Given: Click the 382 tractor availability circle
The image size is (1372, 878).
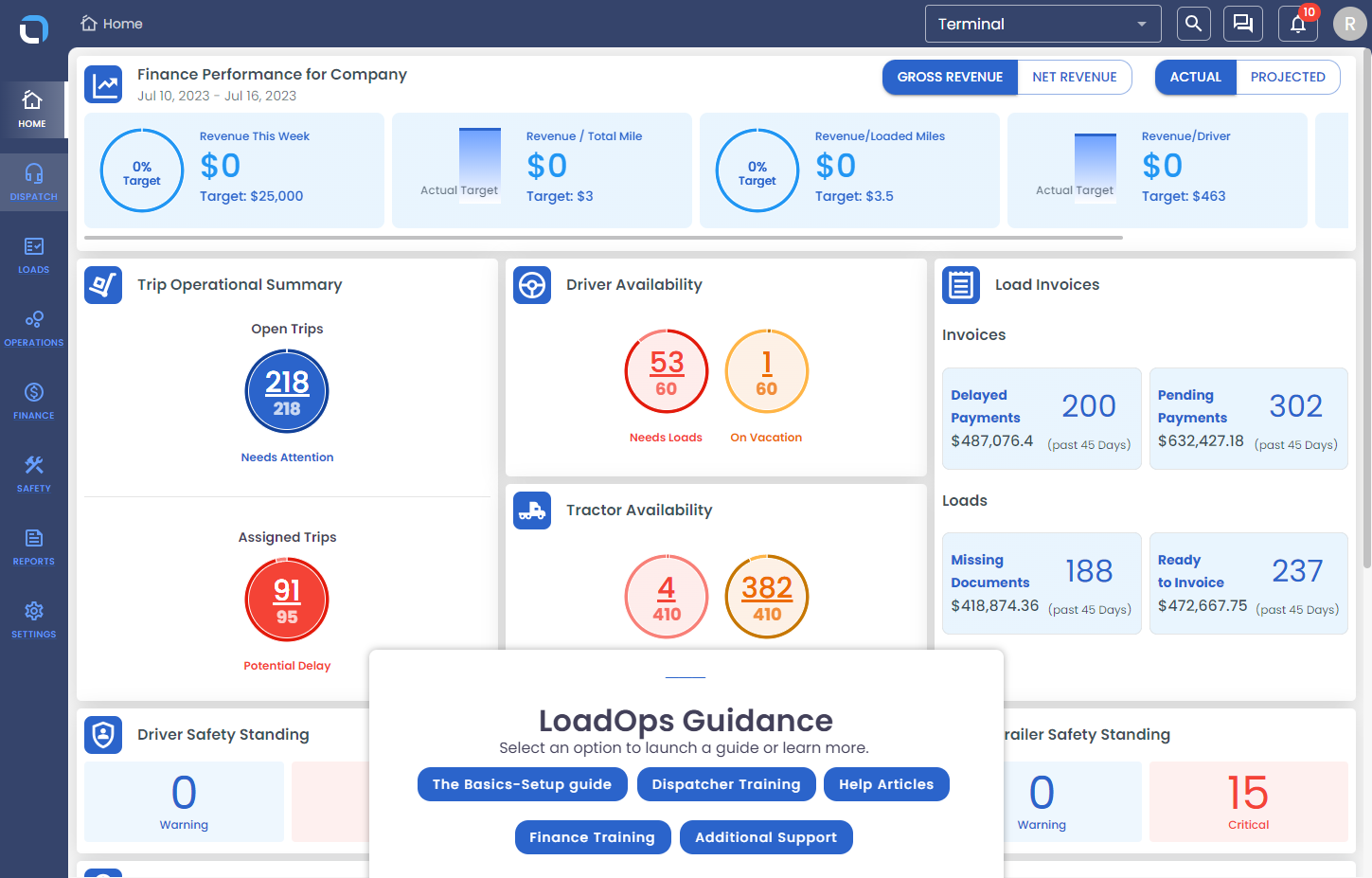Looking at the screenshot, I should pyautogui.click(x=767, y=597).
